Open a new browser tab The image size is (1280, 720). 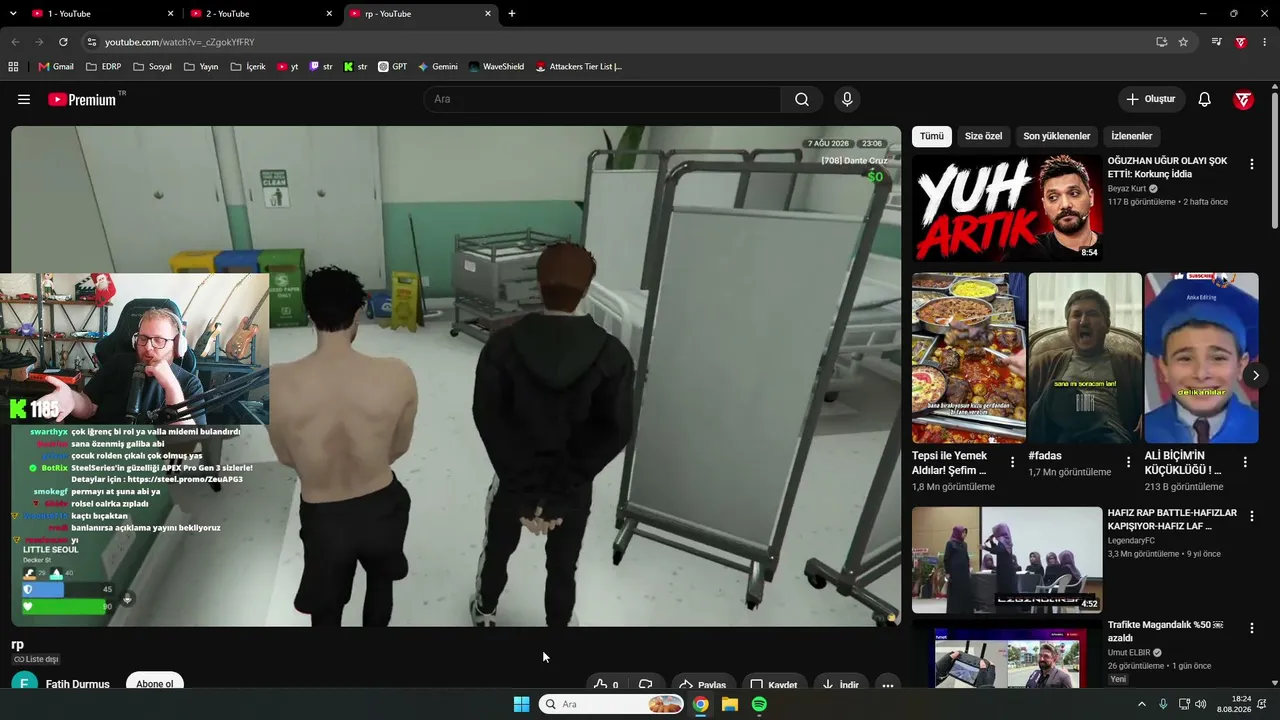point(512,14)
